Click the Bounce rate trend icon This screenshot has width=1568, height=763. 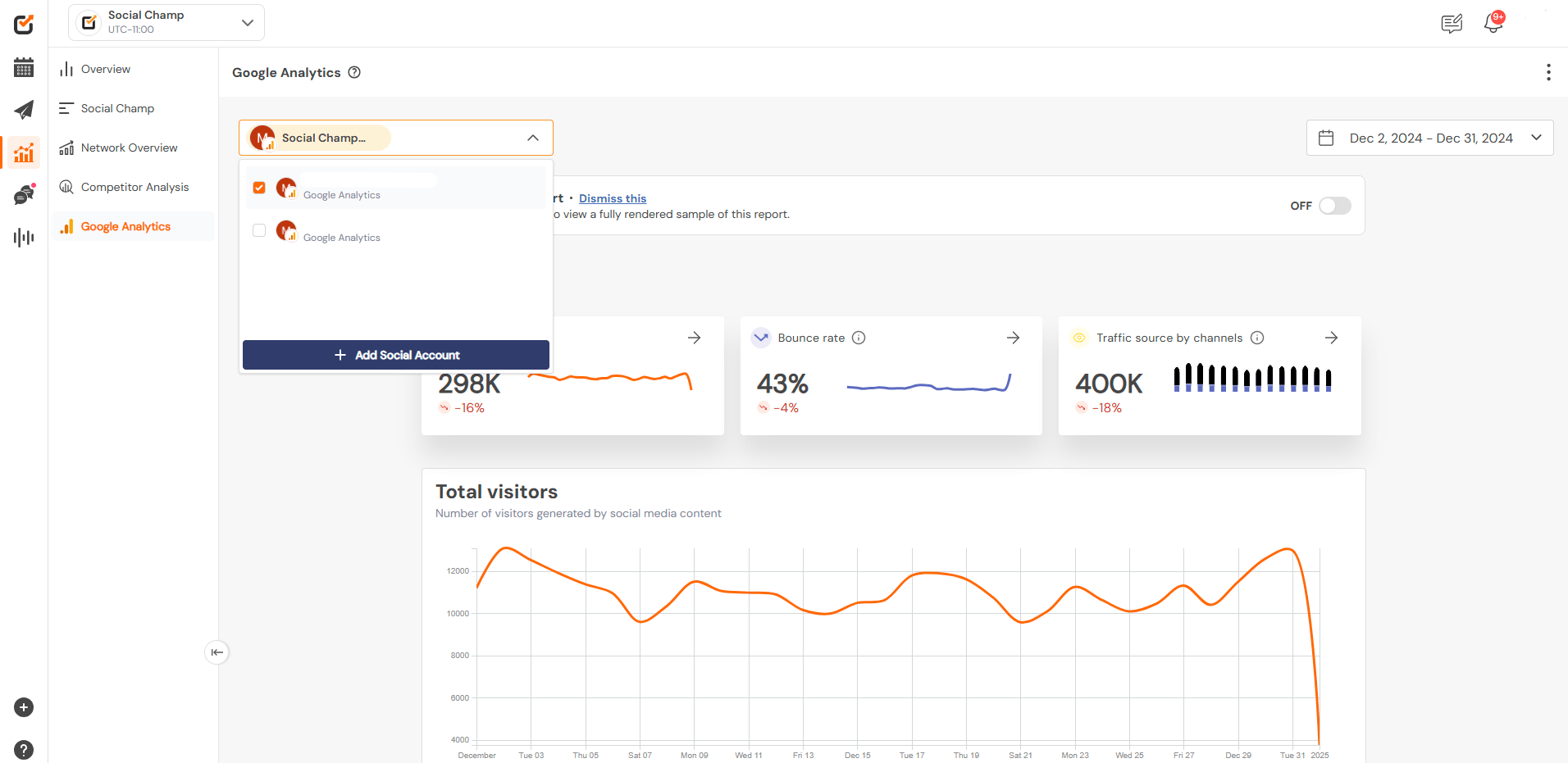click(x=761, y=338)
